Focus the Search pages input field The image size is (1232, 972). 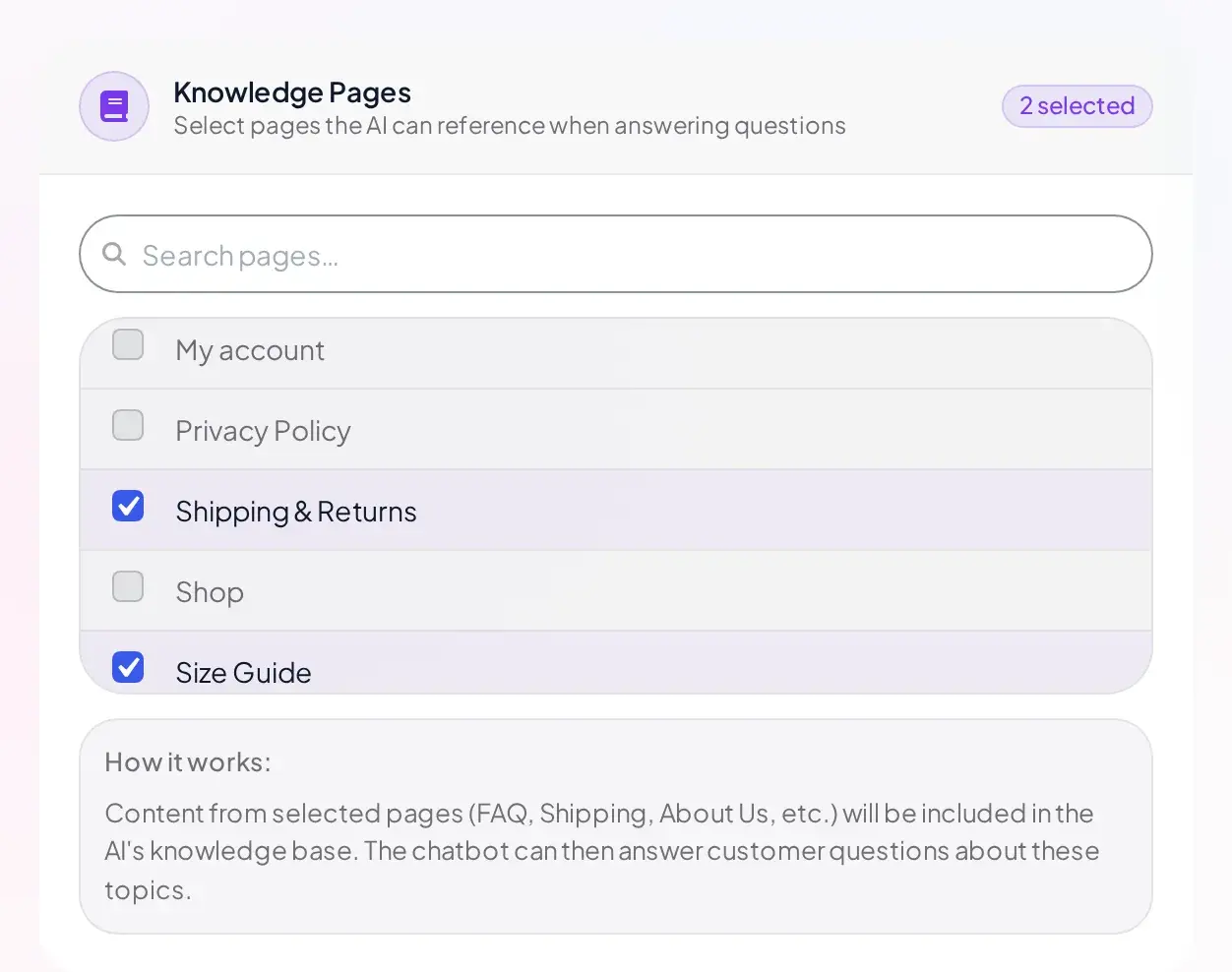[616, 254]
